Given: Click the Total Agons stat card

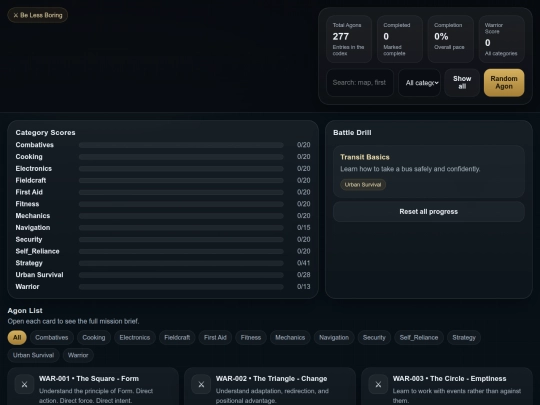Looking at the screenshot, I should 349,39.
